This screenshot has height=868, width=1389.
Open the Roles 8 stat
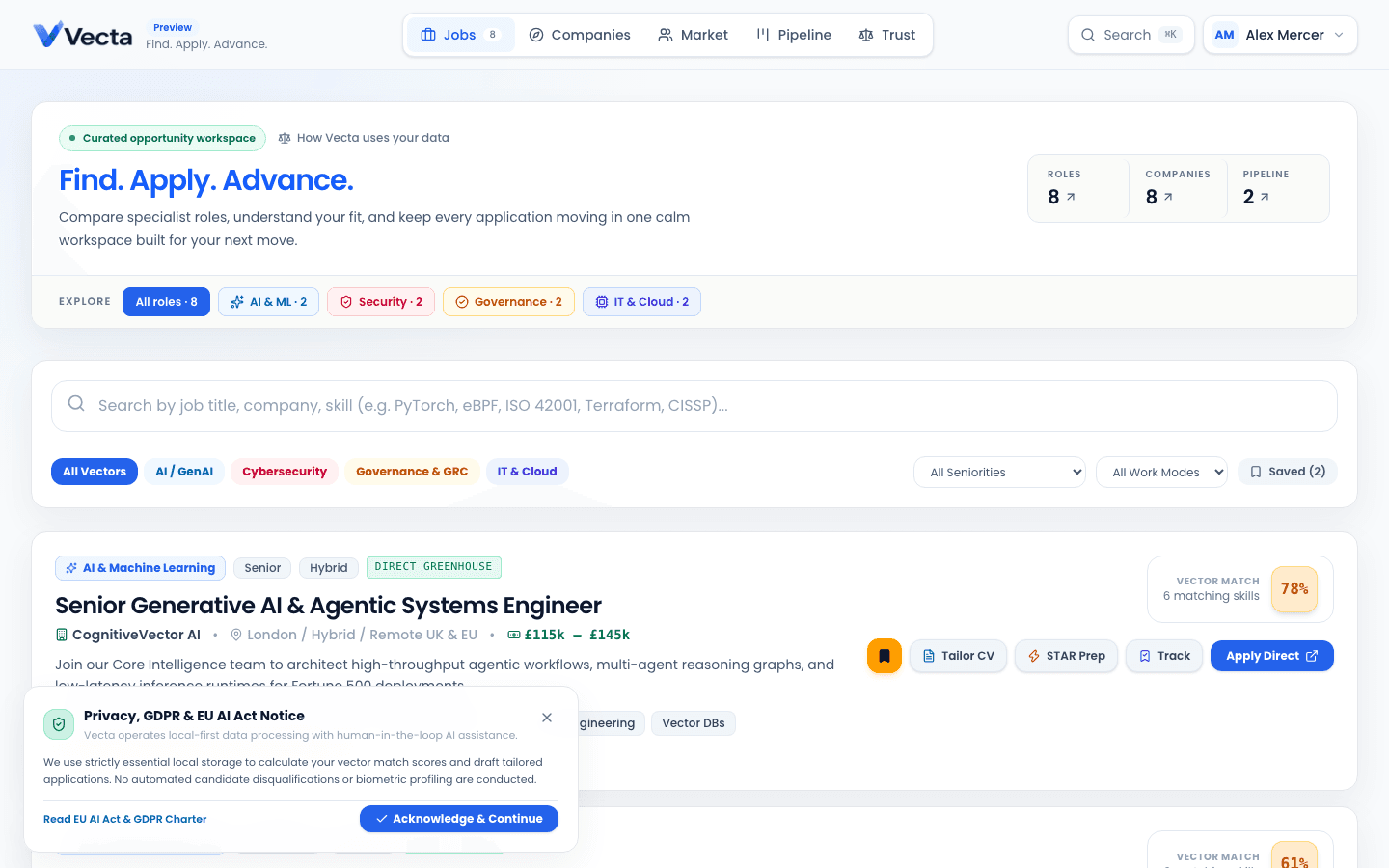coord(1077,188)
